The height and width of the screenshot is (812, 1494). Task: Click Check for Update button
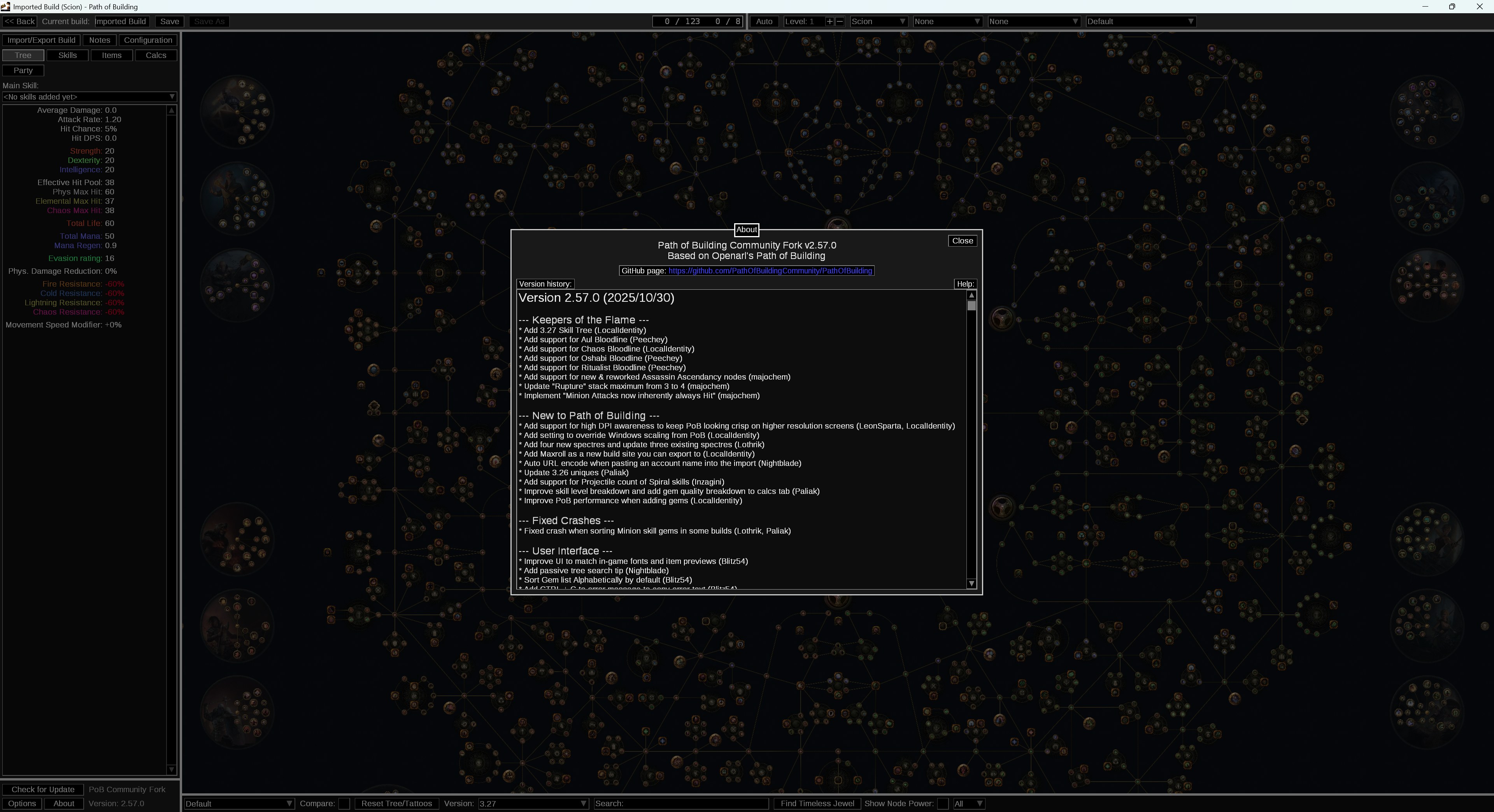coord(43,789)
